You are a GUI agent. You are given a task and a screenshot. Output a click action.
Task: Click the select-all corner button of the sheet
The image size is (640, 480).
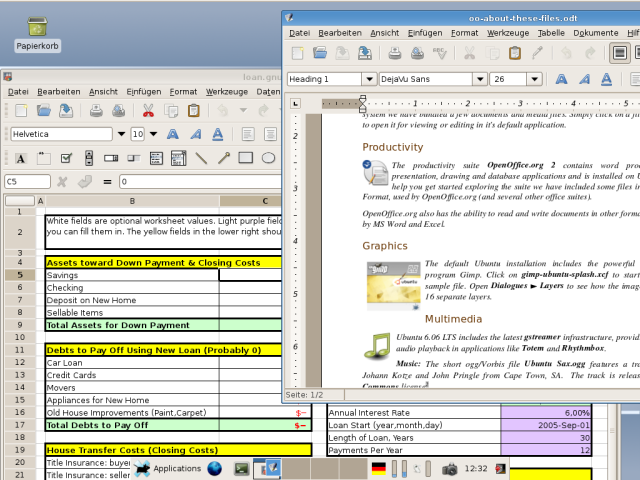tap(20, 200)
